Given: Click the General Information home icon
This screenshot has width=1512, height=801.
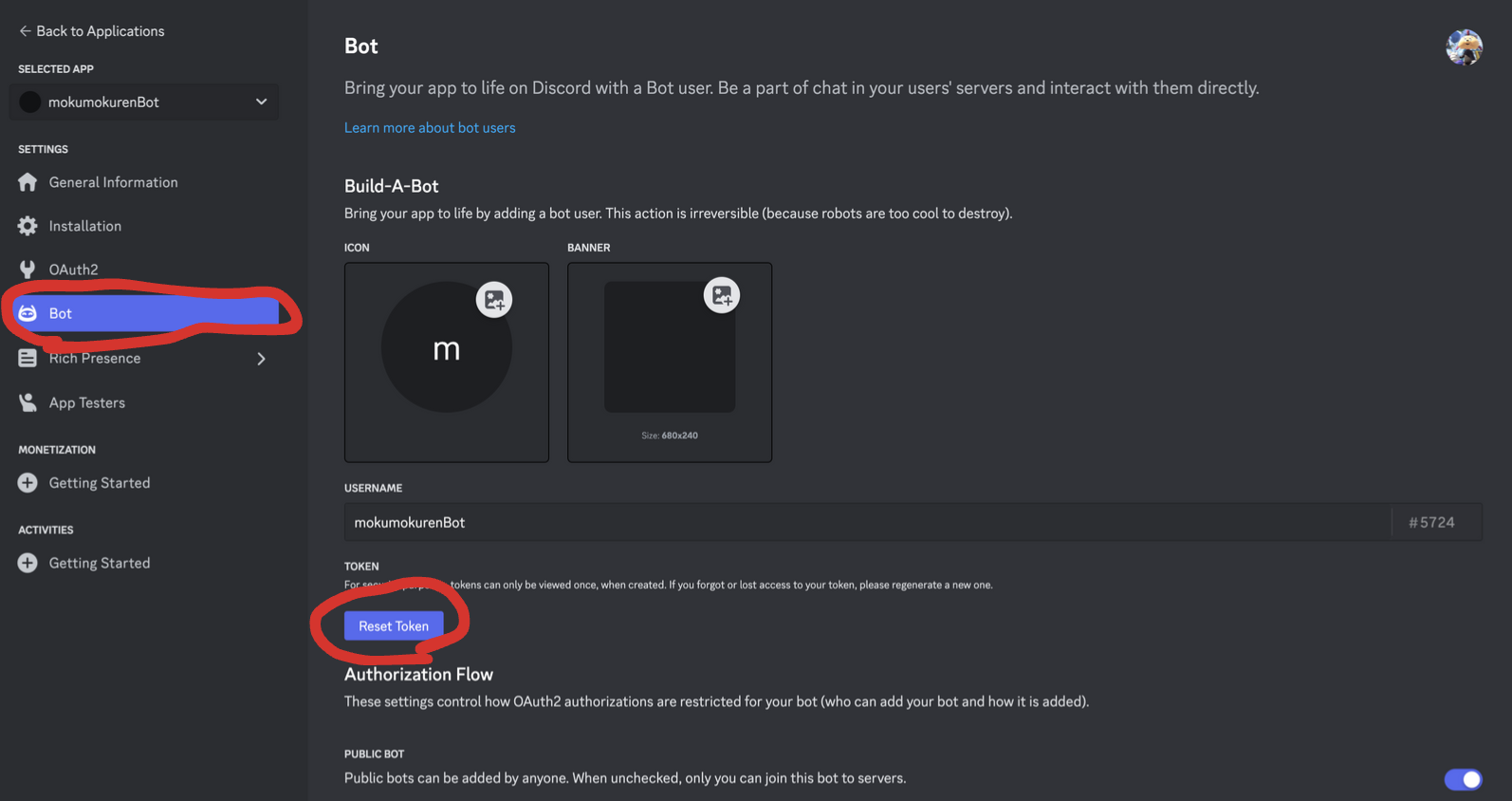Looking at the screenshot, I should click(28, 182).
